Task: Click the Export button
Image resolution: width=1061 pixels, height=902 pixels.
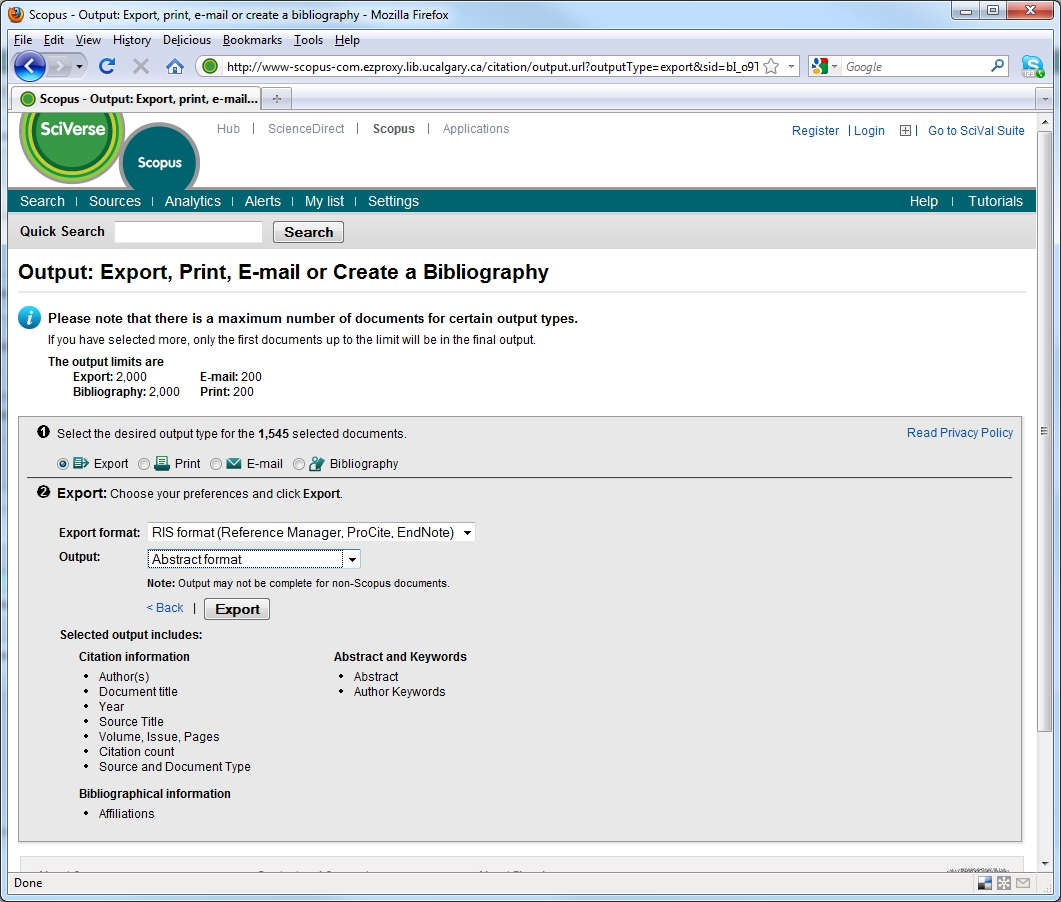Action: tap(237, 609)
